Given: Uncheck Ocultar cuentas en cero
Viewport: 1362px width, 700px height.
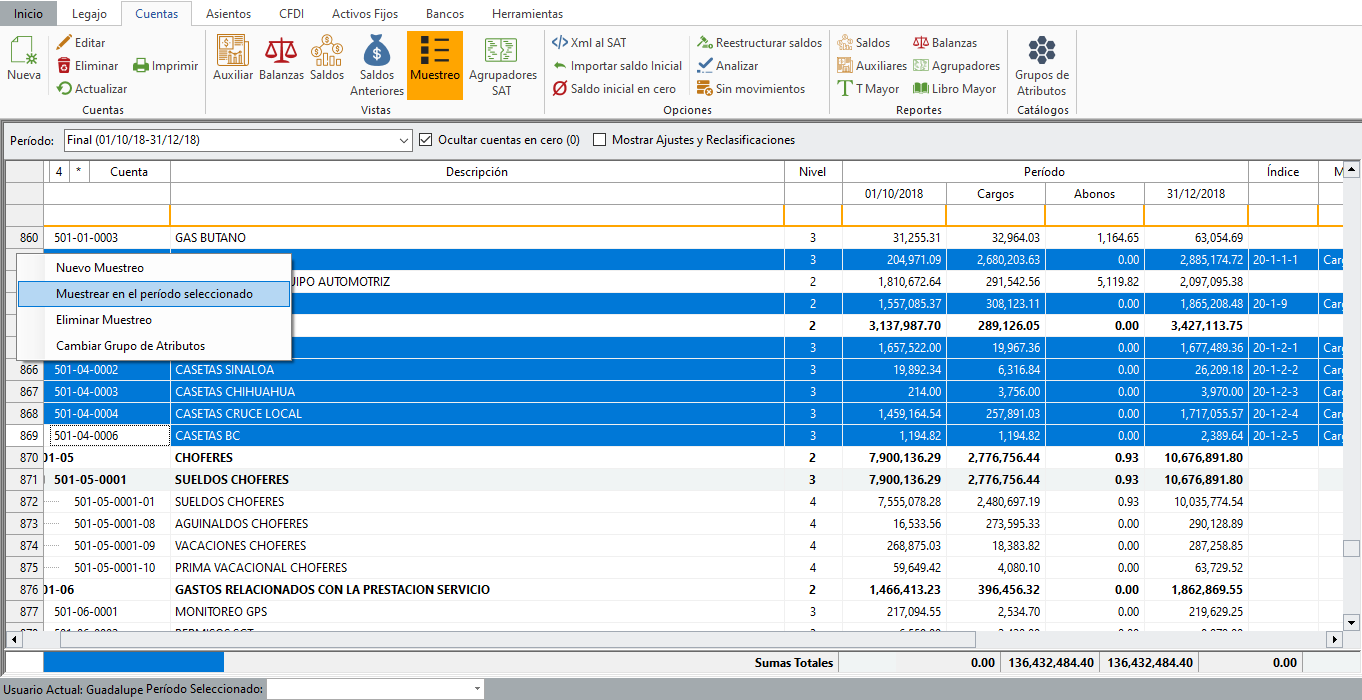Looking at the screenshot, I should [x=426, y=140].
